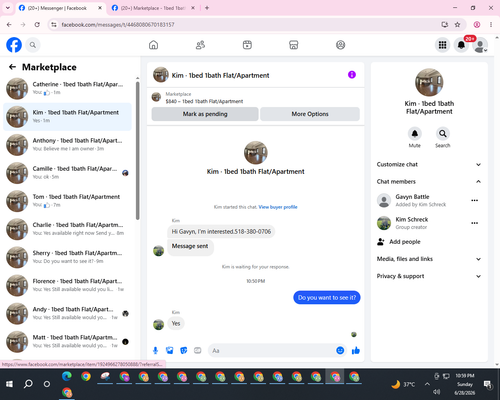Open options dots for Kim Schreck

pos(475,223)
